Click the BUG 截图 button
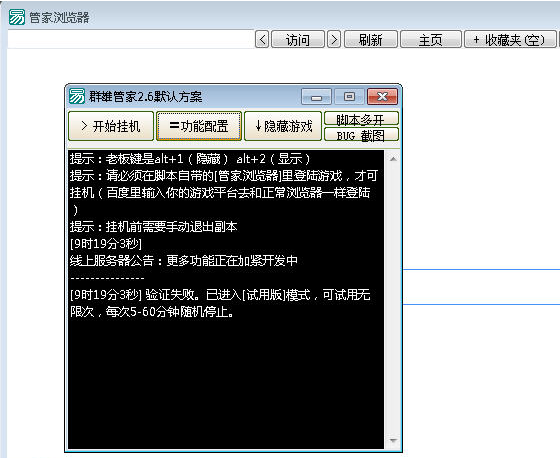The image size is (560, 458). (x=361, y=135)
